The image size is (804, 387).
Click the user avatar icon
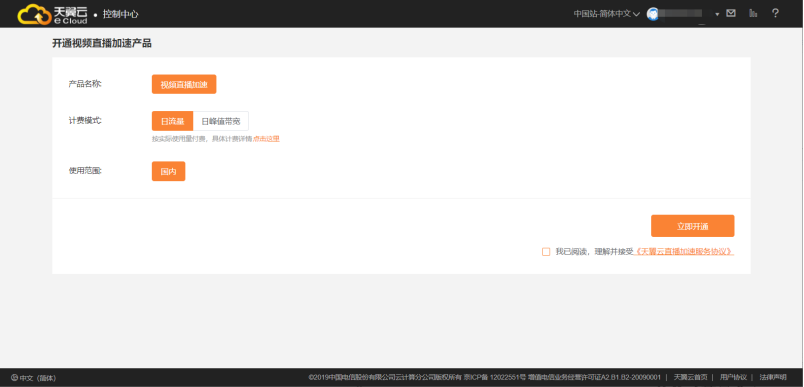653,14
